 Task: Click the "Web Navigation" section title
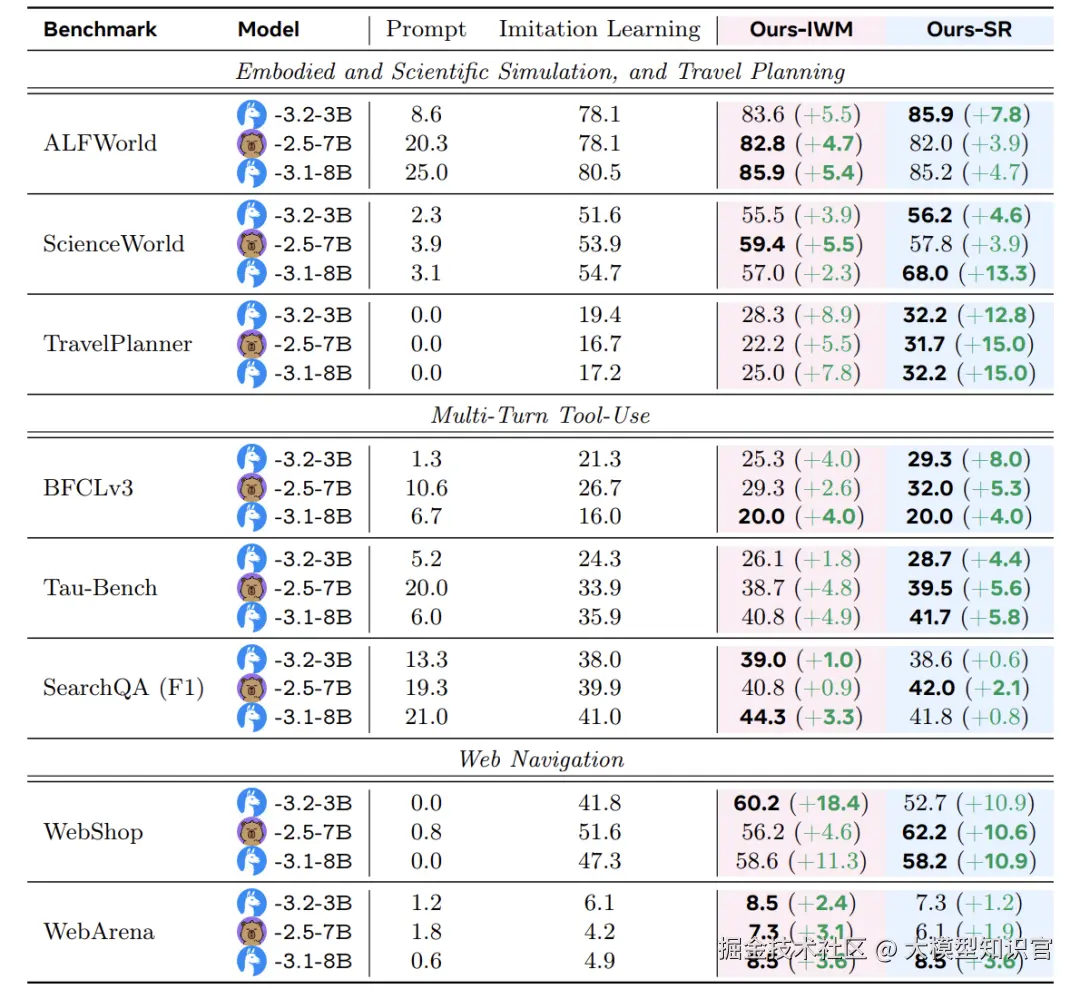[x=541, y=759]
